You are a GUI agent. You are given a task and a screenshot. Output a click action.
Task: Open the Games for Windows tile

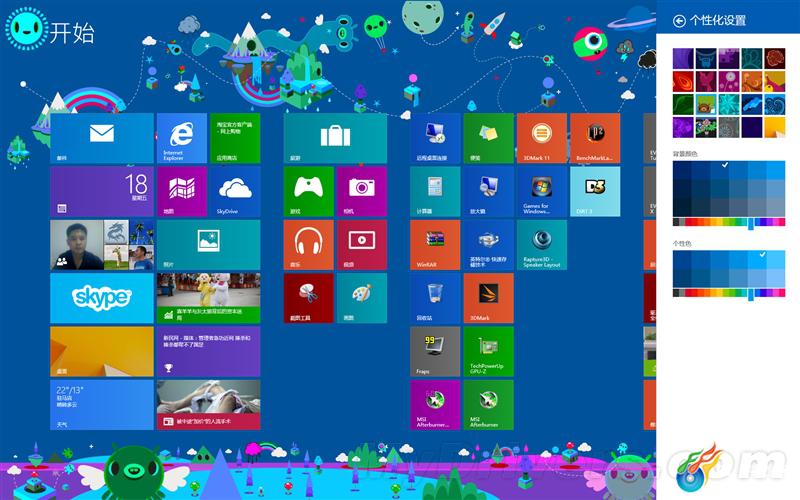[542, 192]
